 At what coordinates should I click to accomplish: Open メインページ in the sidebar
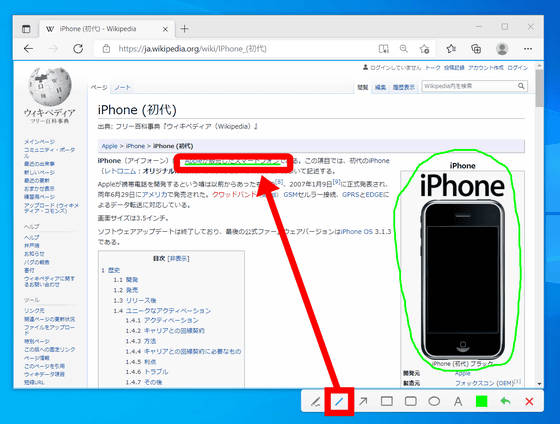tap(39, 142)
